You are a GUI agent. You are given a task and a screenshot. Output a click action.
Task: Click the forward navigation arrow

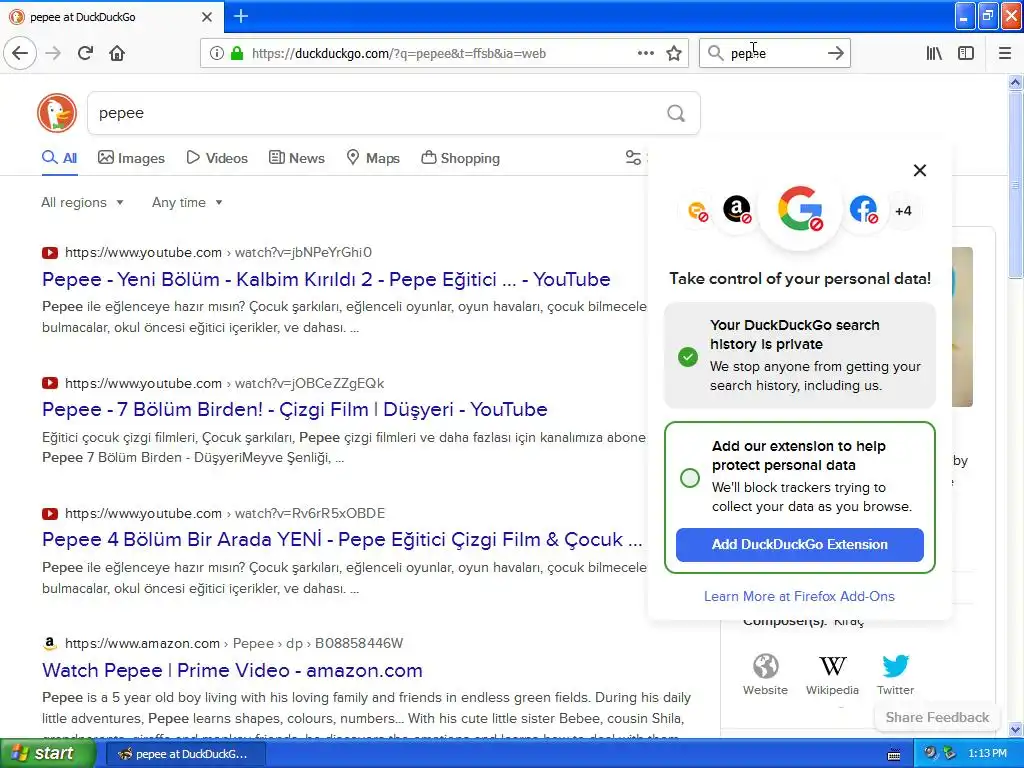[53, 53]
